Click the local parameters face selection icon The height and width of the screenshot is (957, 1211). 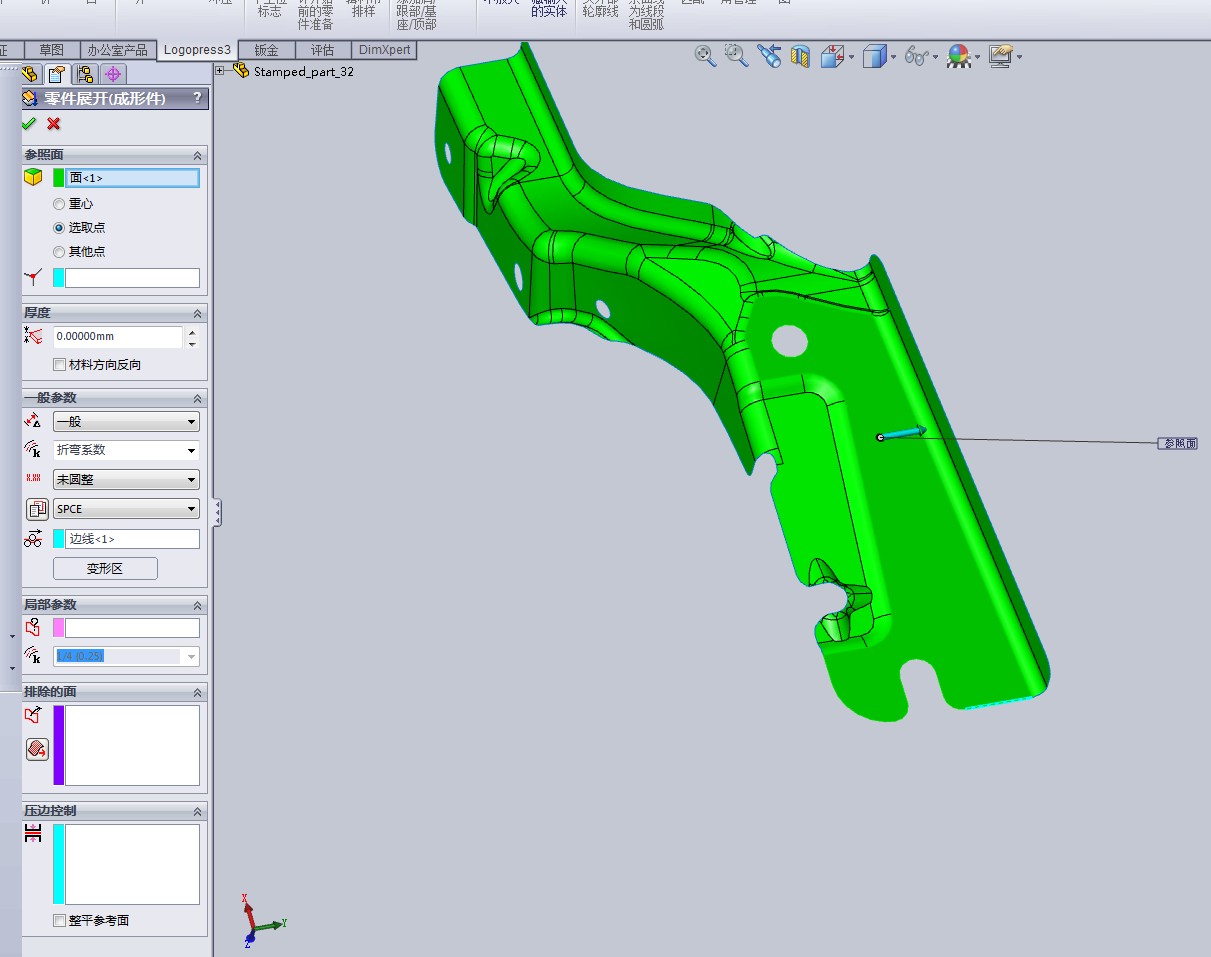coord(33,628)
